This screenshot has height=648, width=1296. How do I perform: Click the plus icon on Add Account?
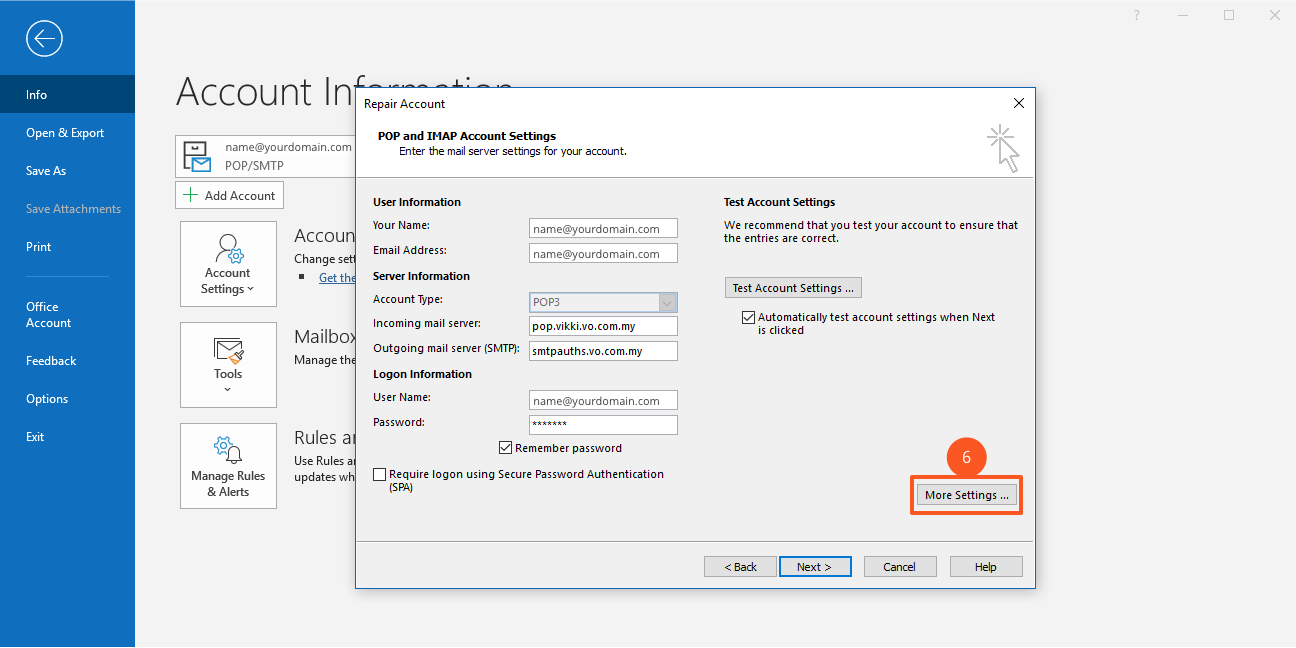tap(191, 195)
